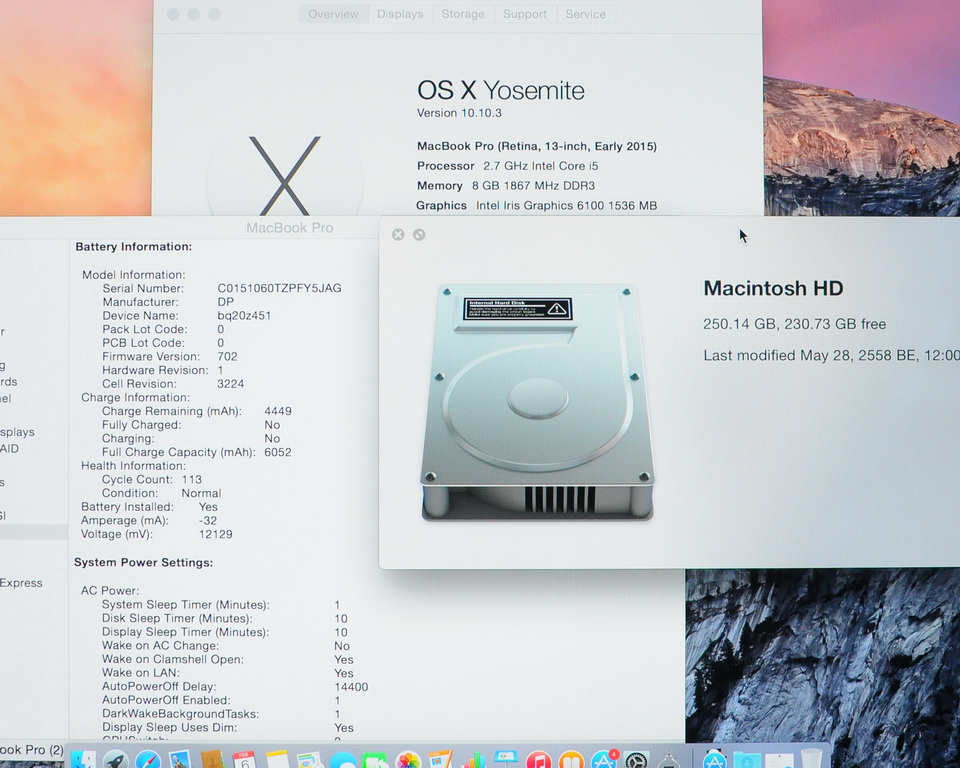Open Keynote podium icon in dock

point(507,759)
